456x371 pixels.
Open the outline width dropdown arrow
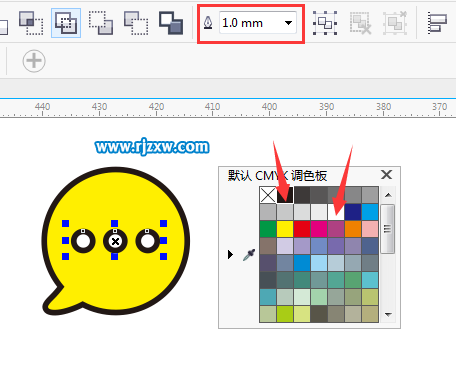[288, 23]
